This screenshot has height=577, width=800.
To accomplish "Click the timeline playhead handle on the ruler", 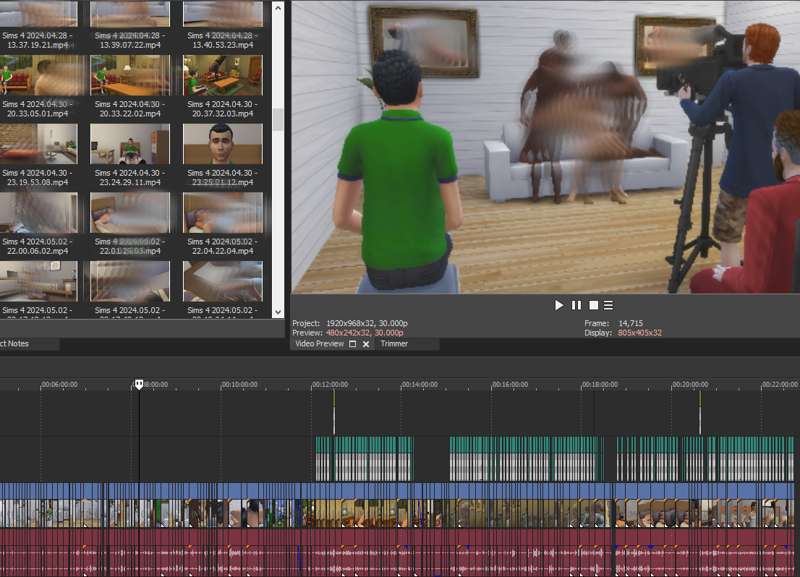I will (139, 384).
